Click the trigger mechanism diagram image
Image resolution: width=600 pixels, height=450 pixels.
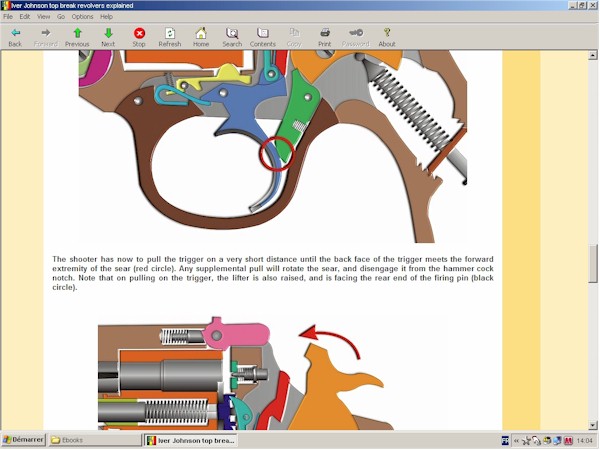[x=273, y=146]
